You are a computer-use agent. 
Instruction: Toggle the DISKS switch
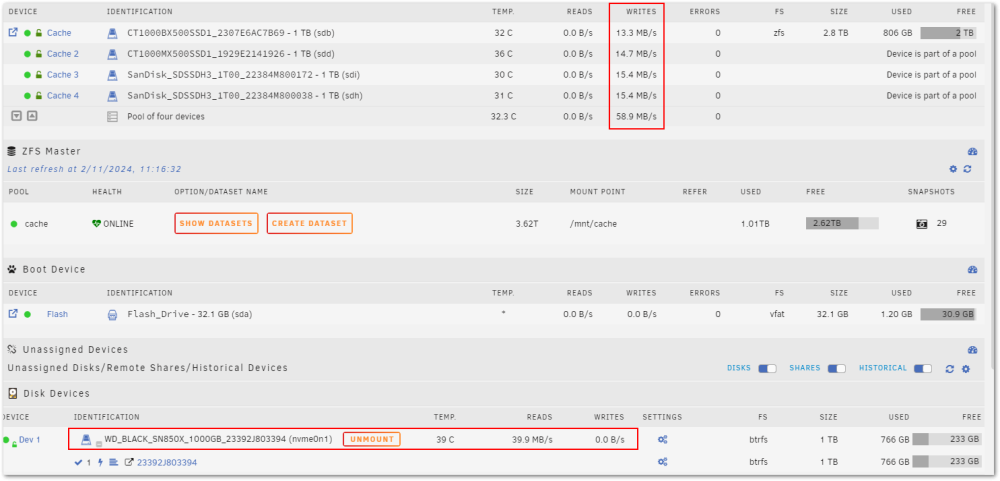pyautogui.click(x=767, y=369)
